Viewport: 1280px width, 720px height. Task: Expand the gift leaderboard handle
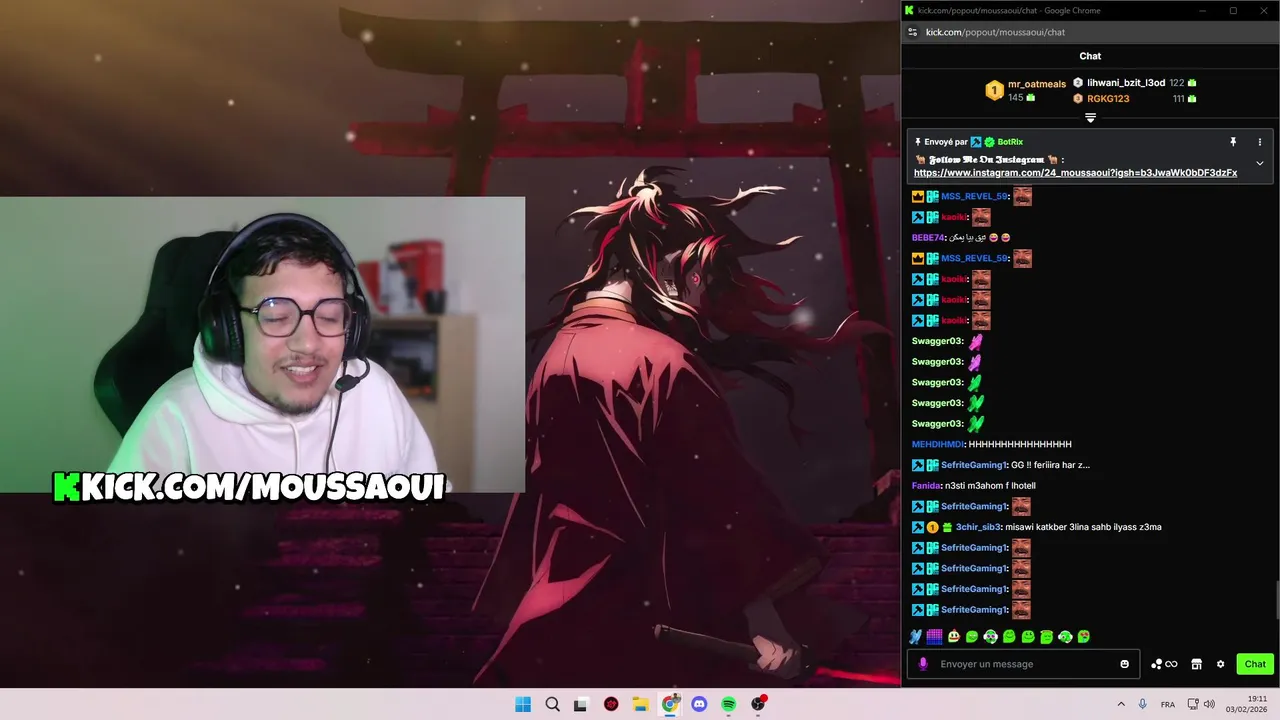coord(1090,117)
